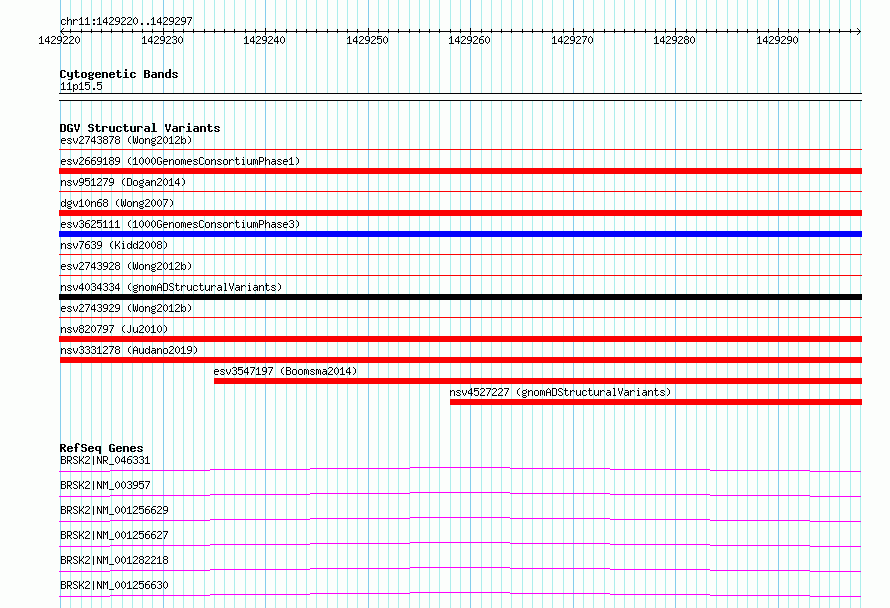Click the esv3625111 (1000GenomesConsortiumPhase3) label

[x=180, y=224]
